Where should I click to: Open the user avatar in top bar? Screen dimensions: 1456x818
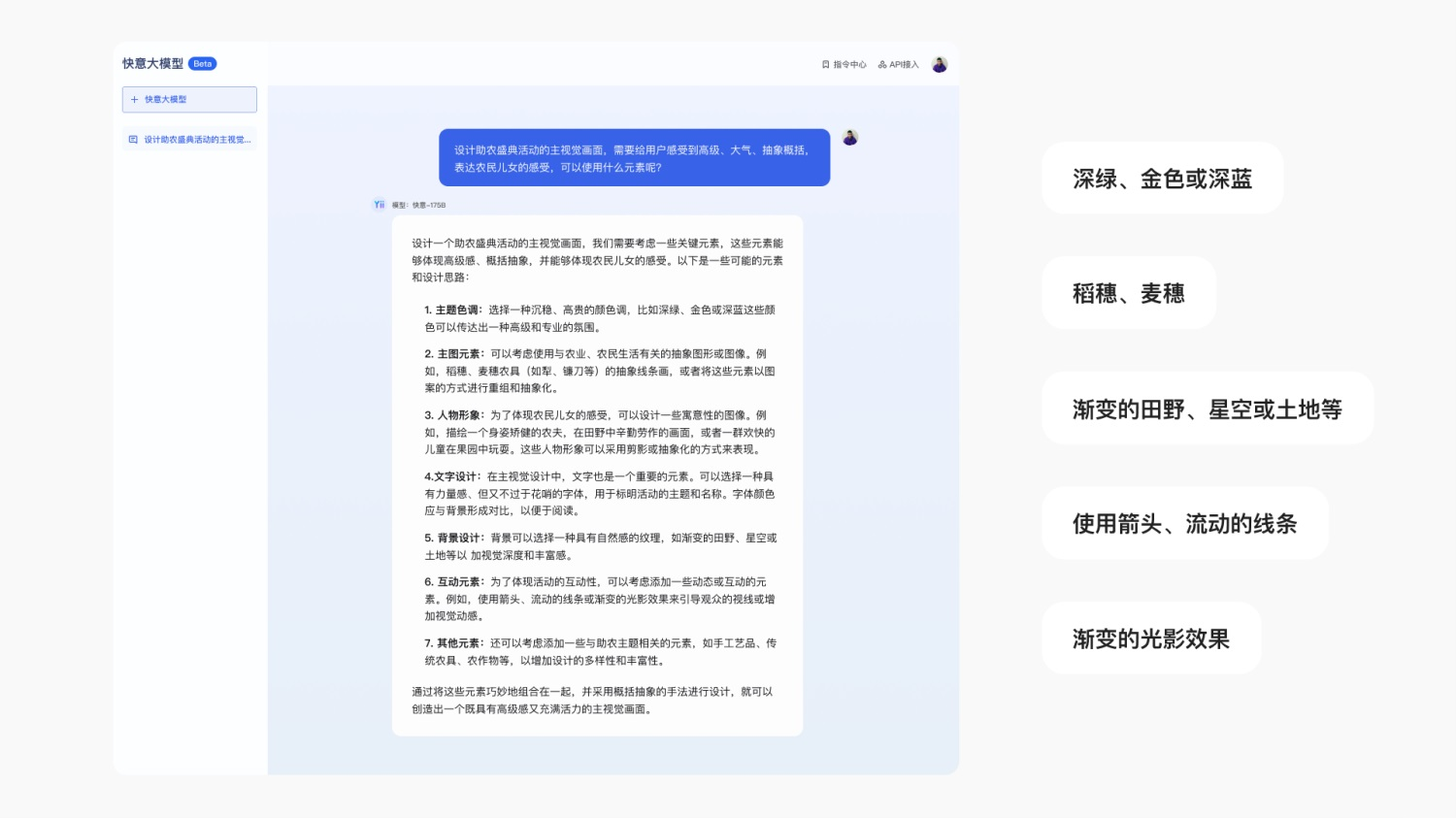pyautogui.click(x=940, y=65)
